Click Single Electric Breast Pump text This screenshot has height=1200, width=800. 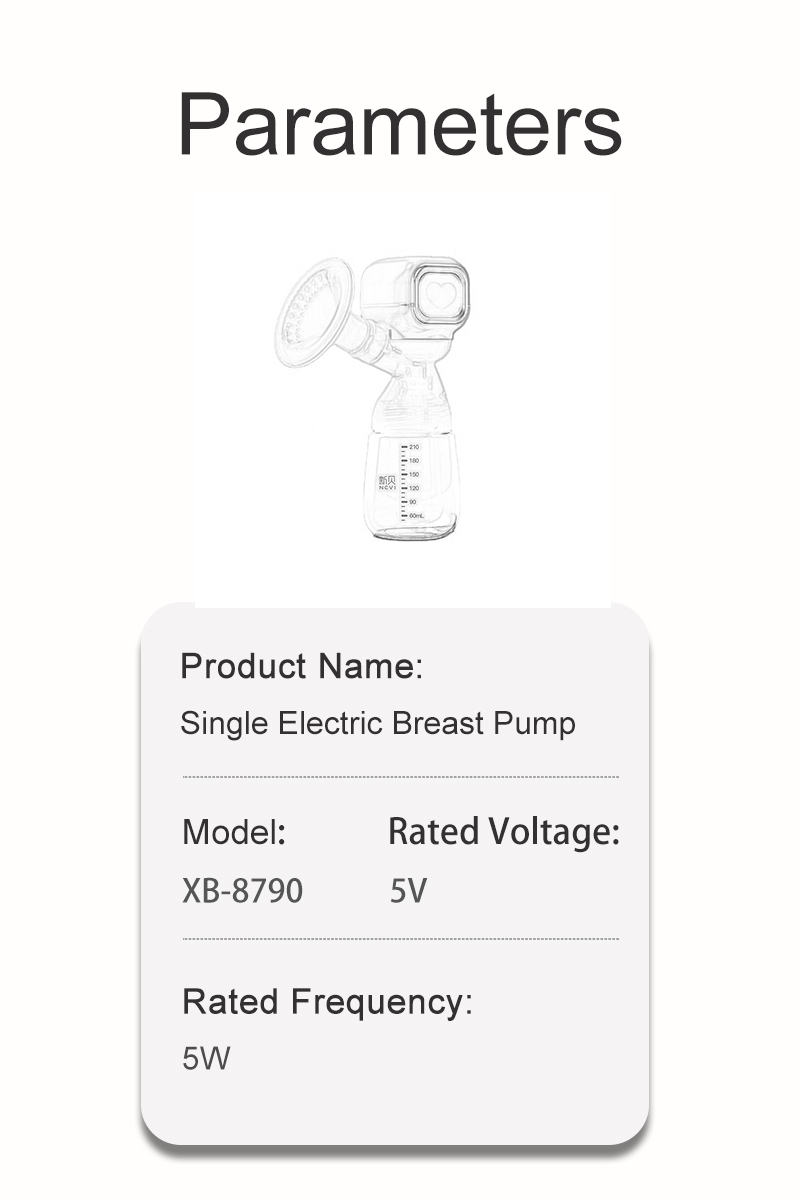pyautogui.click(x=377, y=723)
